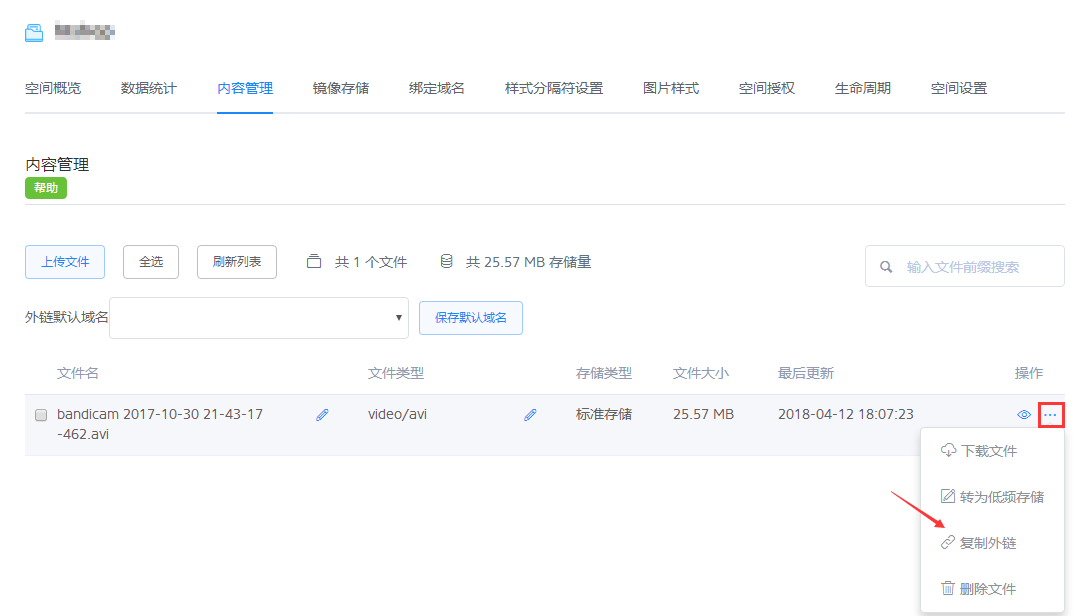Click the 刷新列表 button

pyautogui.click(x=237, y=262)
